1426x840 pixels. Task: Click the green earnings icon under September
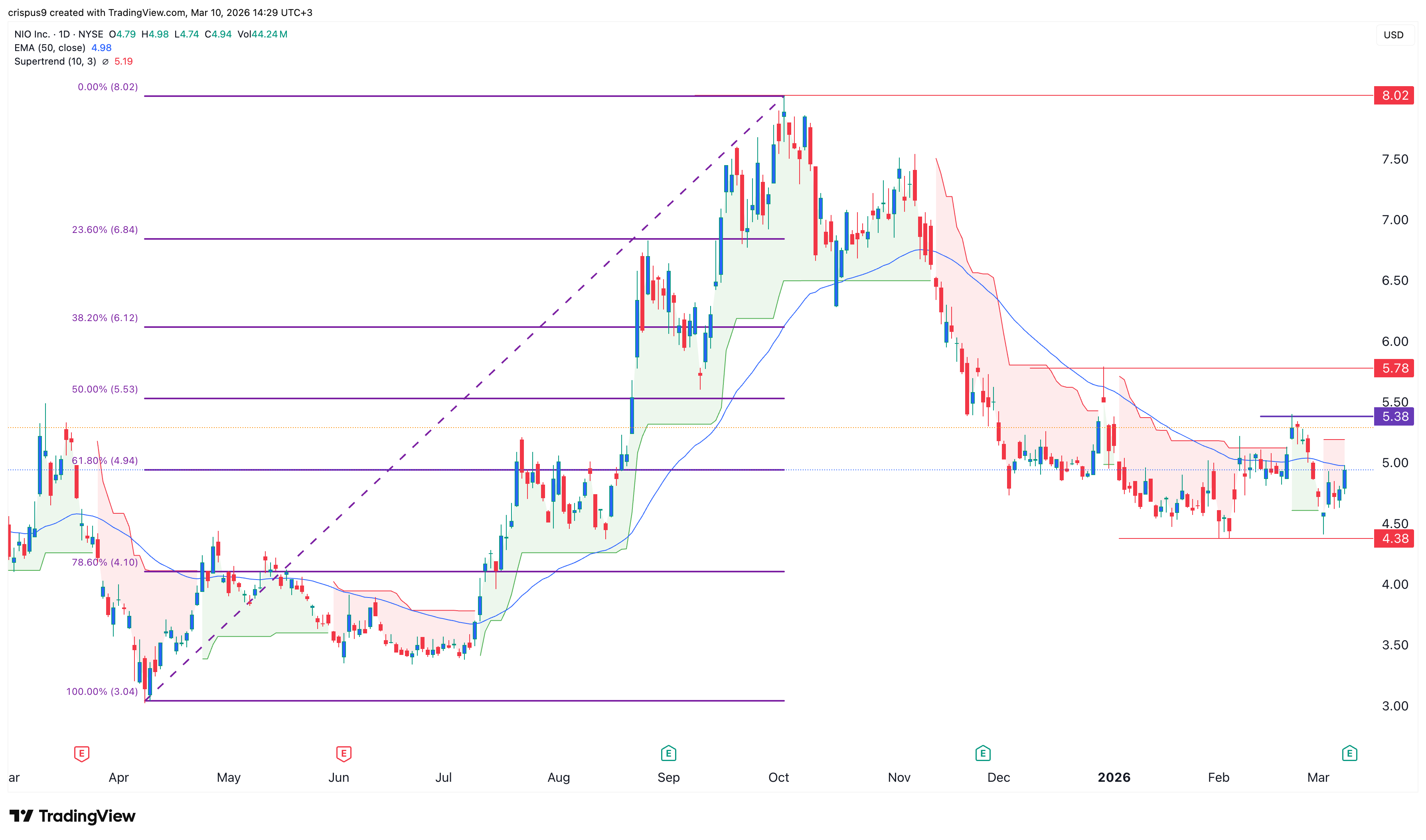coord(668,754)
